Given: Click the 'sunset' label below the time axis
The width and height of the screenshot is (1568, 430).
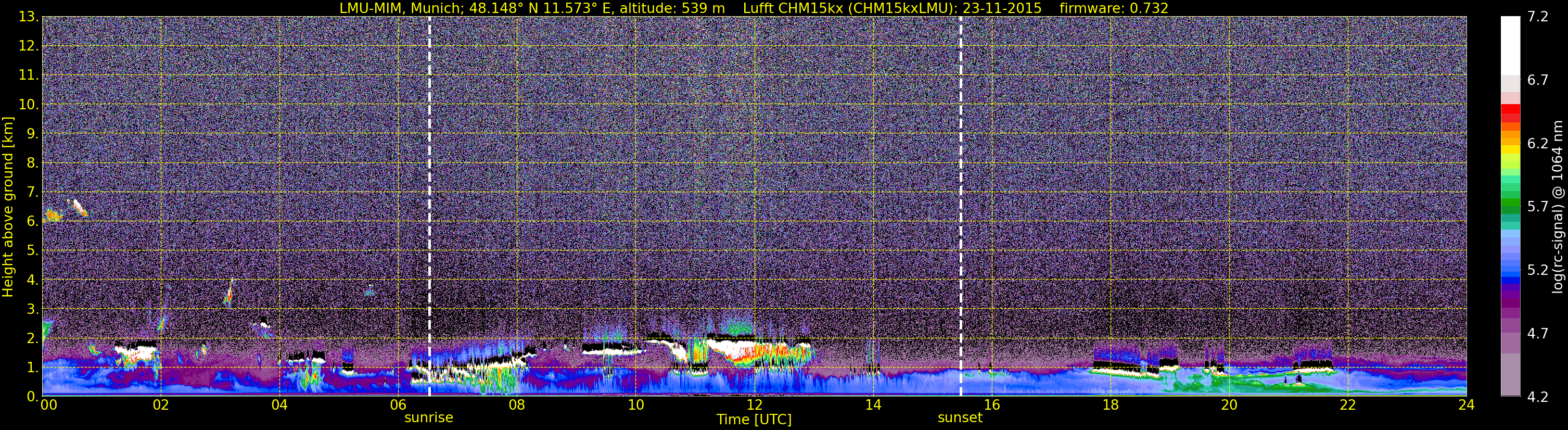Looking at the screenshot, I should (960, 418).
